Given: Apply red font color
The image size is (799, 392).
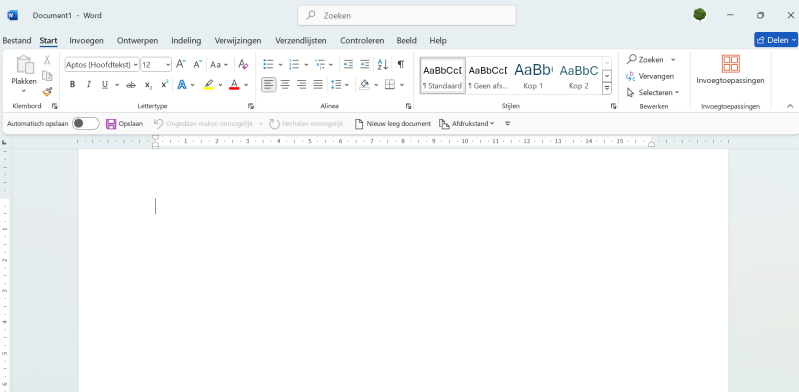Looking at the screenshot, I should tap(234, 85).
